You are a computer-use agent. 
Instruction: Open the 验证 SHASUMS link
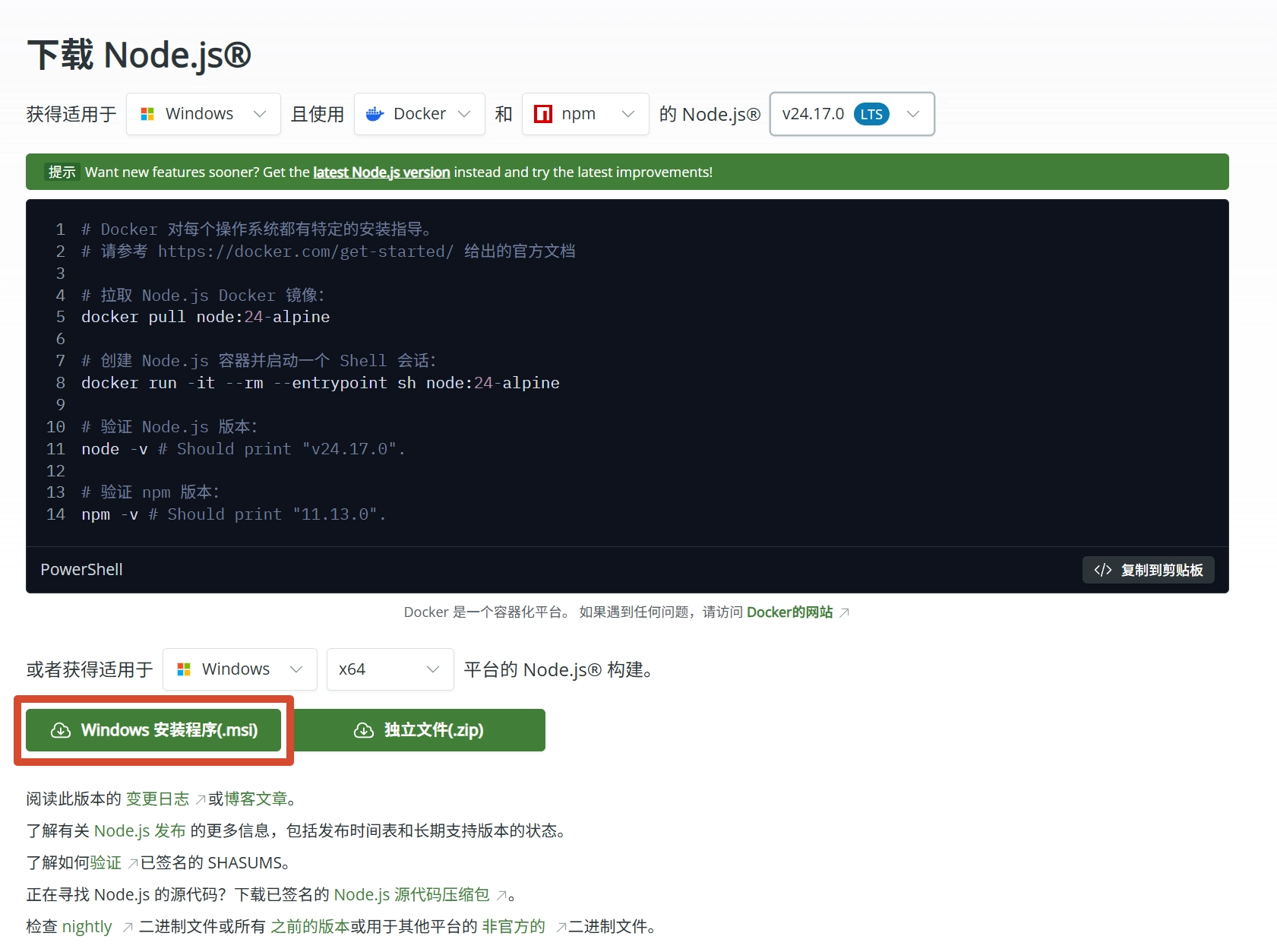click(x=106, y=863)
